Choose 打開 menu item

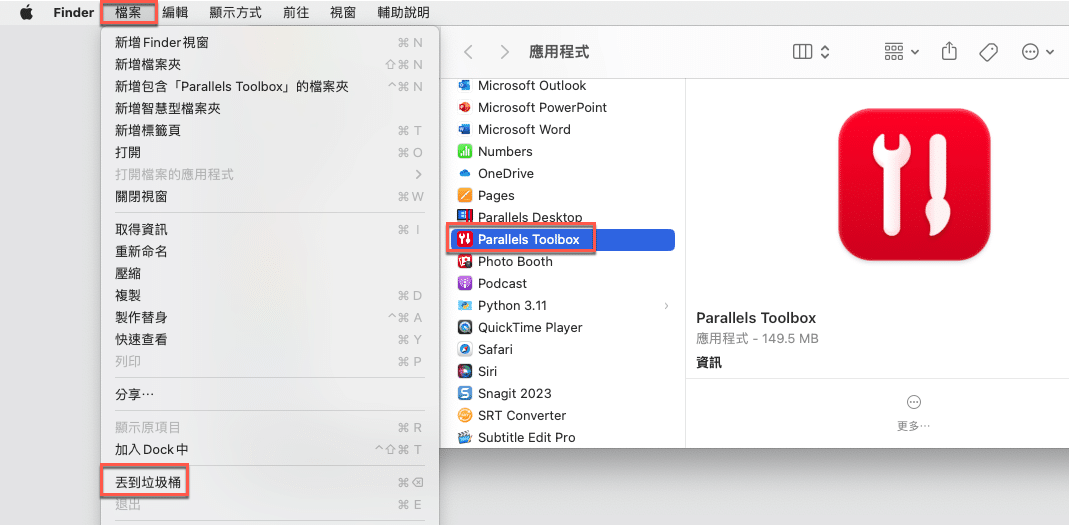(269, 152)
